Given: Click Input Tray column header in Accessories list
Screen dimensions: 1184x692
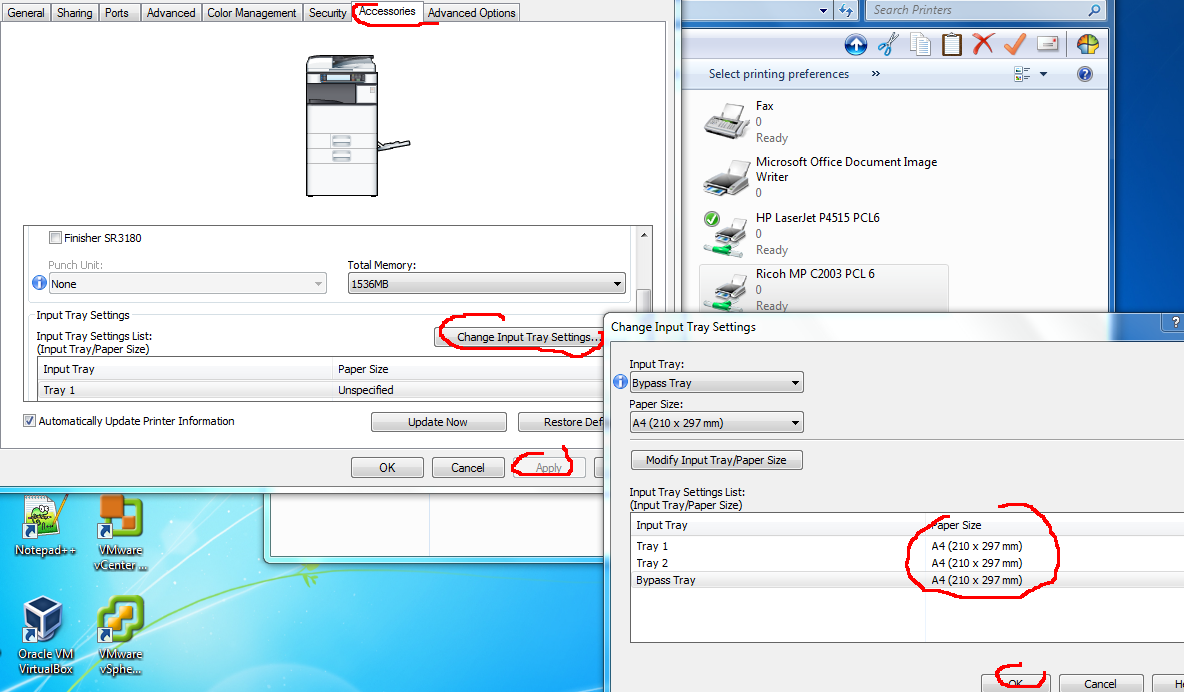Looking at the screenshot, I should (x=185, y=369).
